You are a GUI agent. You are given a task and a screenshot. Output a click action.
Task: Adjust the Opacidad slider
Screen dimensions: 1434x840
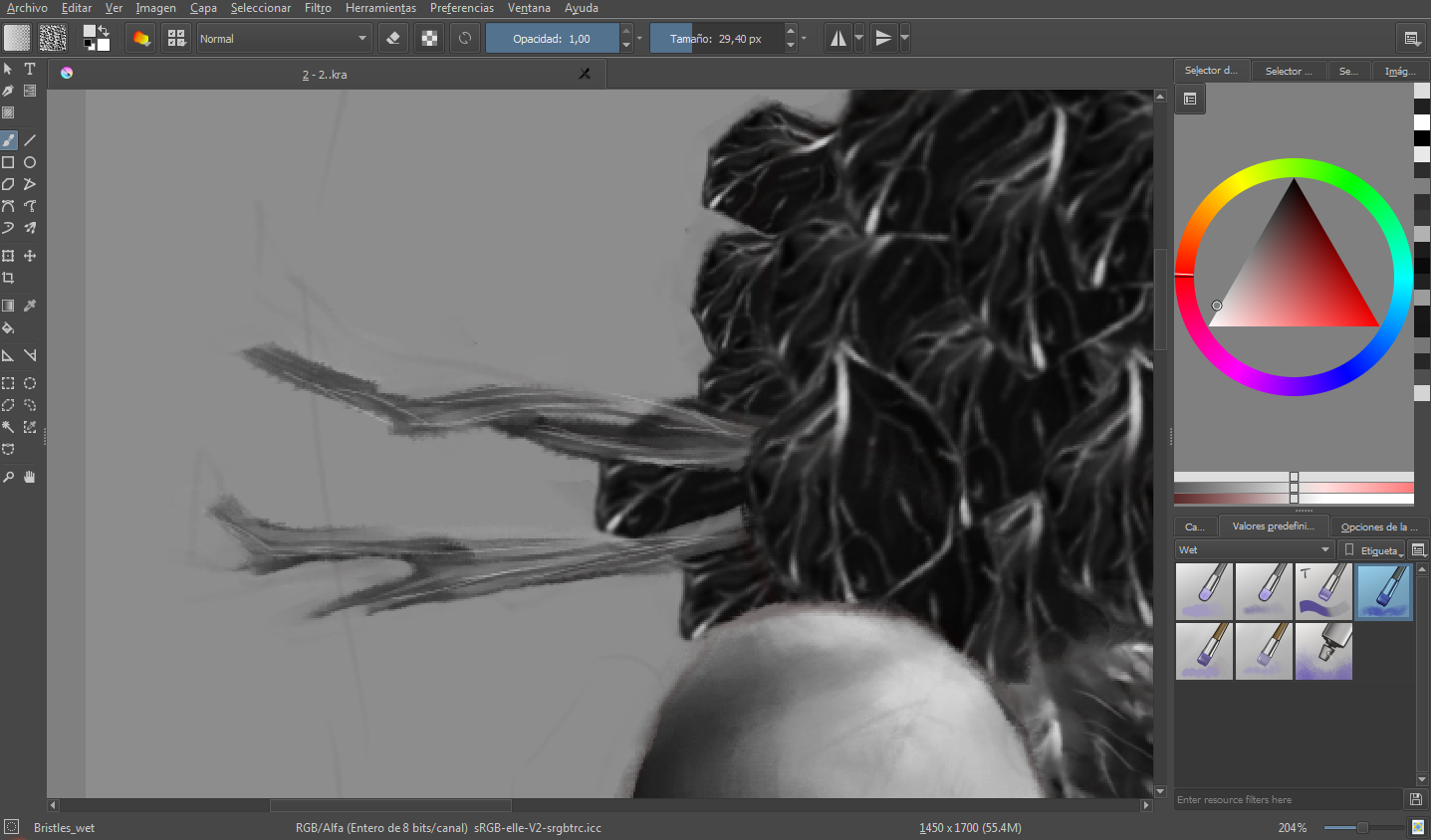point(553,39)
